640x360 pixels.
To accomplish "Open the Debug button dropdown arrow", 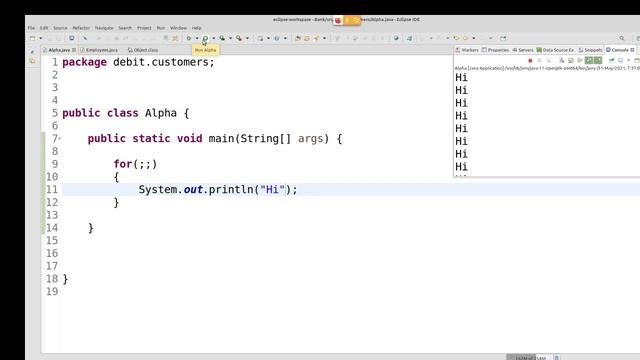I will pos(197,38).
